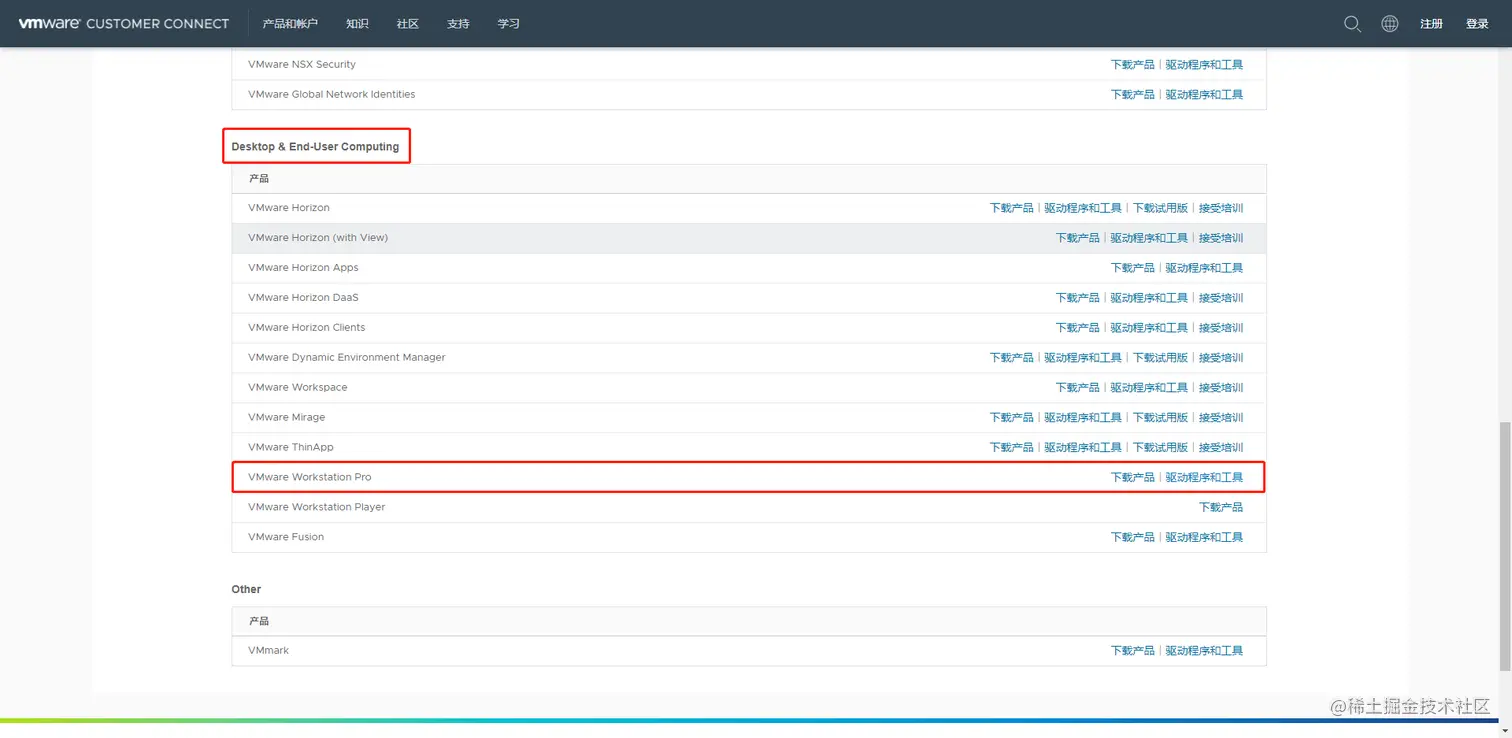This screenshot has width=1512, height=738.
Task: Click 下载产品 for VMware NSX Security
Action: pos(1132,64)
